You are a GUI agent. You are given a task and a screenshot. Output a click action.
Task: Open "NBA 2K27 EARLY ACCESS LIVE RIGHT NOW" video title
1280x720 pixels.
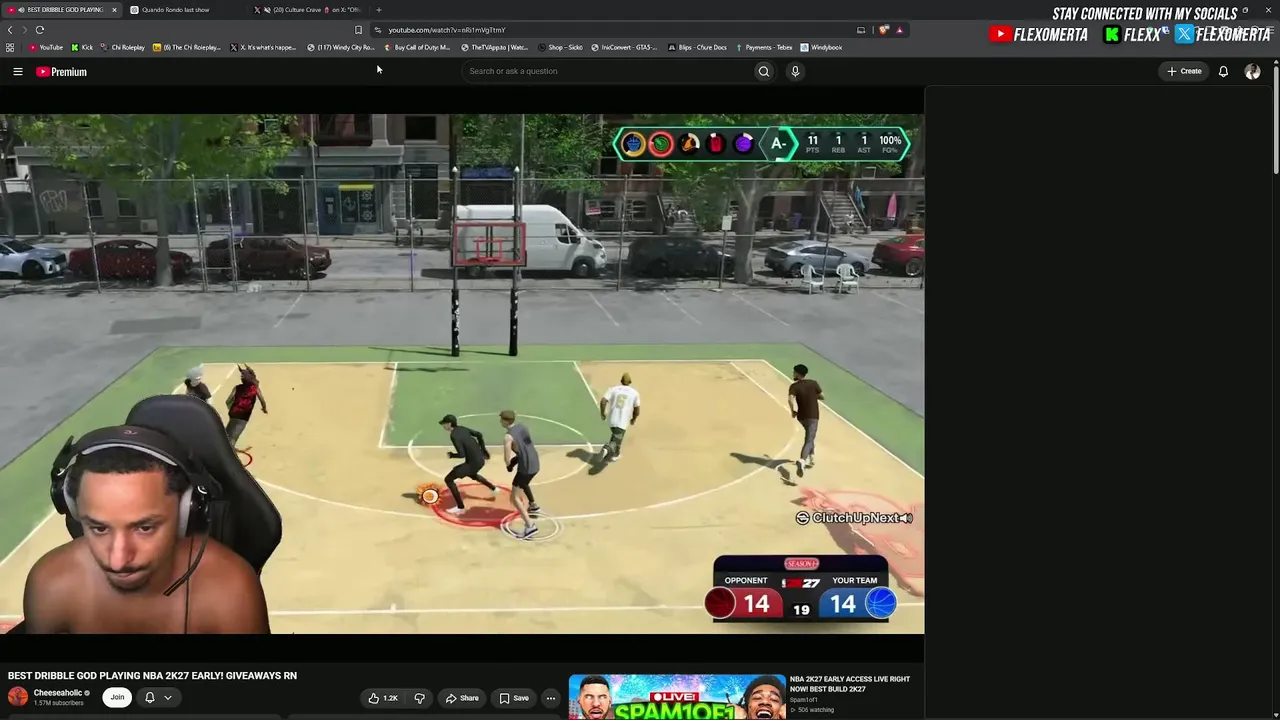coord(850,684)
